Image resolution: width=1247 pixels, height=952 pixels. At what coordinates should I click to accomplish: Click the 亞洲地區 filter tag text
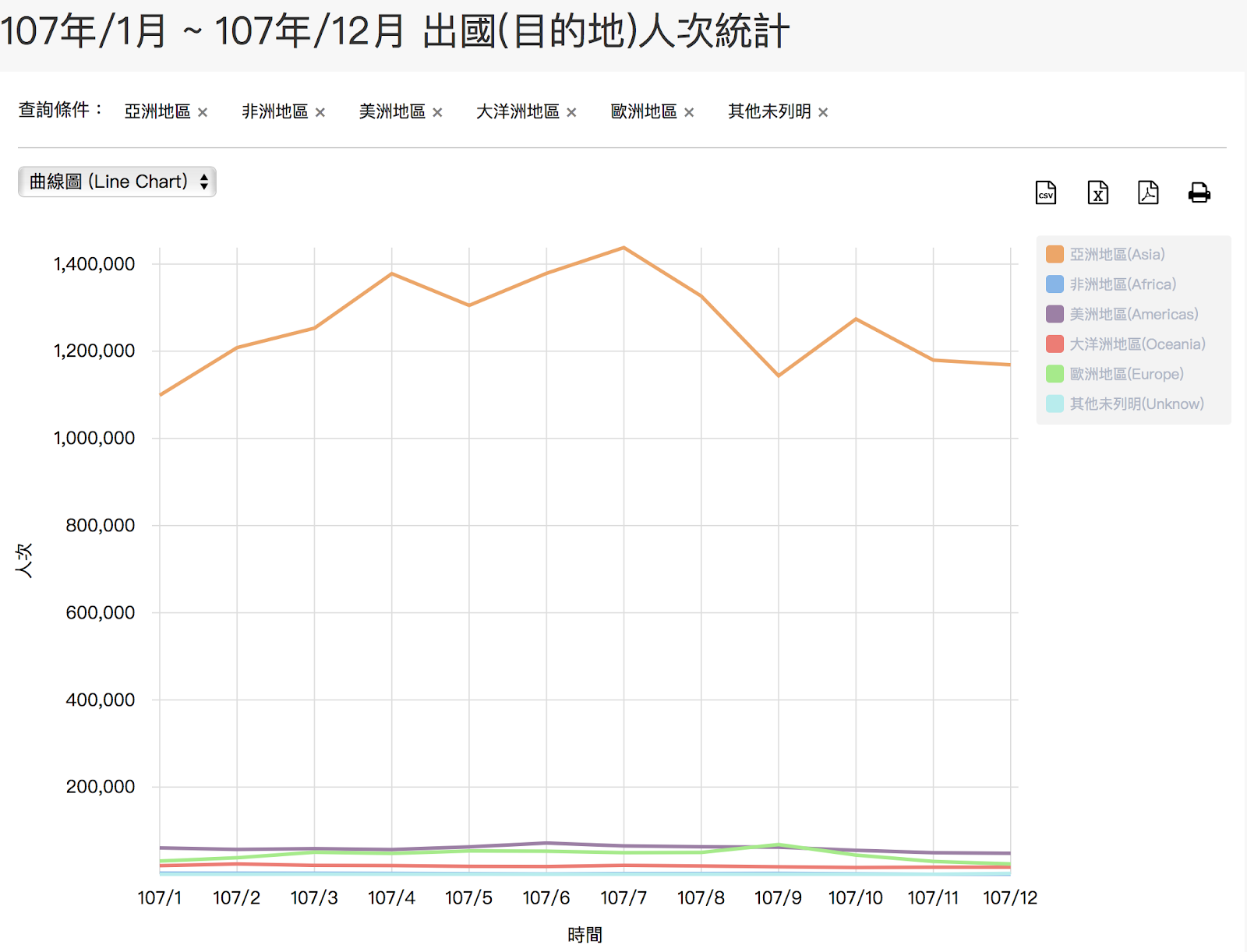click(x=157, y=111)
